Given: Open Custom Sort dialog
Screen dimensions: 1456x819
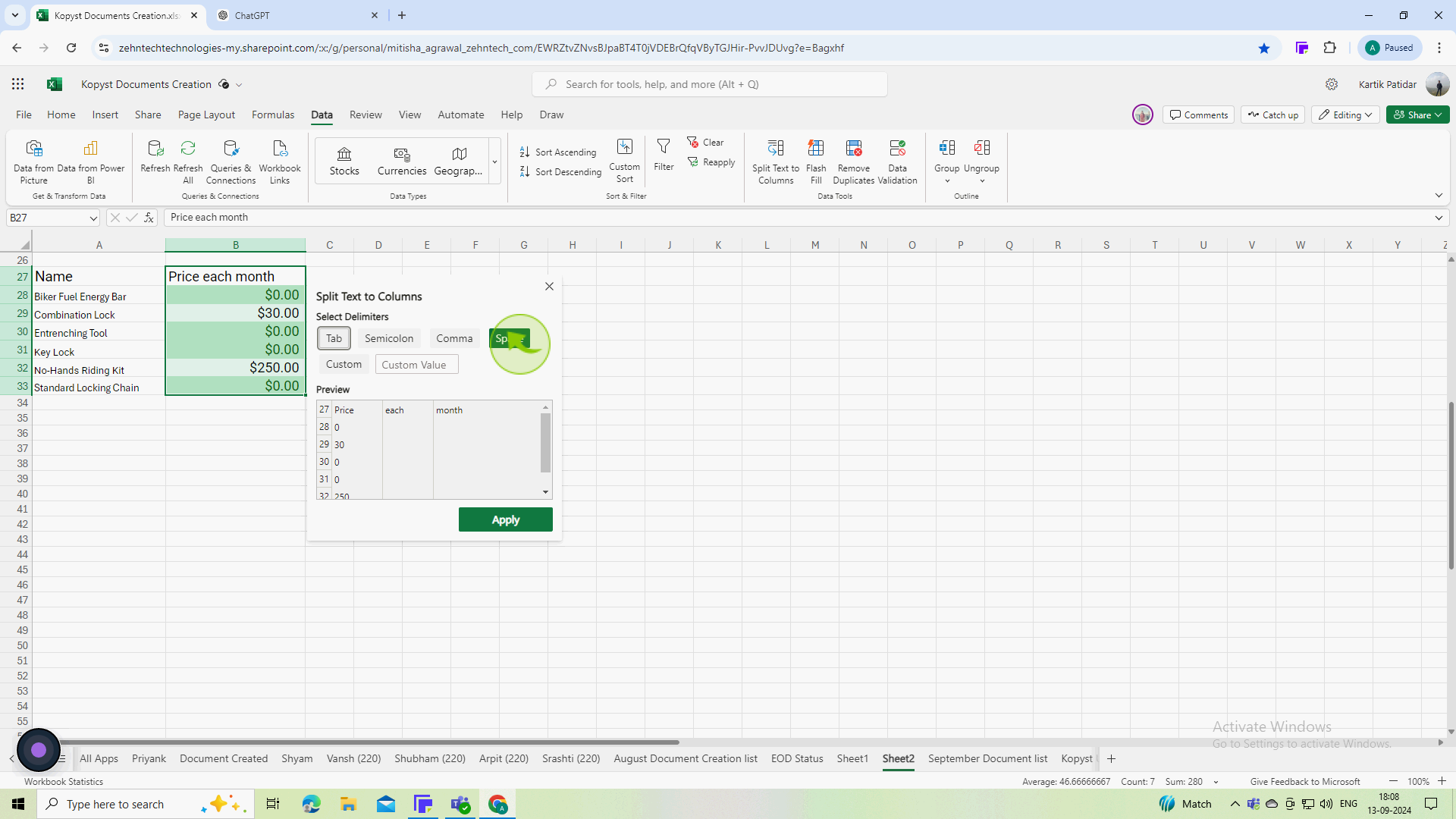Looking at the screenshot, I should (624, 161).
